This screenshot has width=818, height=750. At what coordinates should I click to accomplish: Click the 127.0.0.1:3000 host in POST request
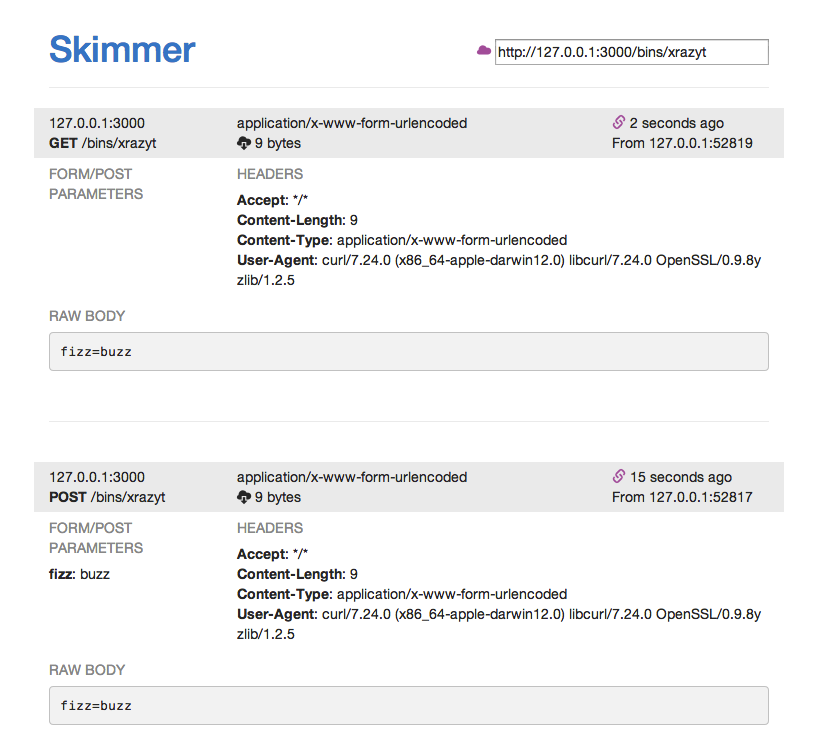[x=97, y=477]
